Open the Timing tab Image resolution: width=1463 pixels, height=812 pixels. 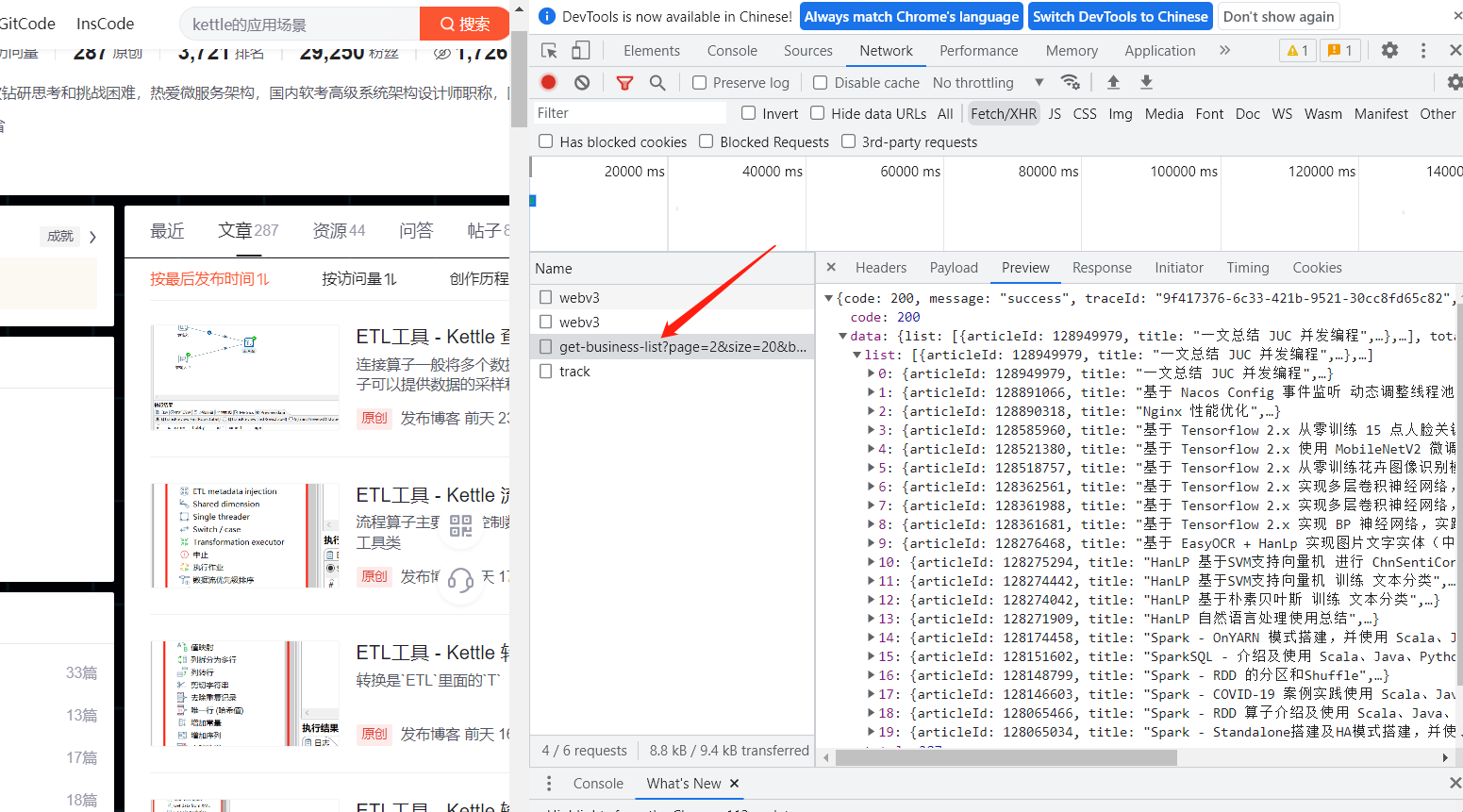1248,268
